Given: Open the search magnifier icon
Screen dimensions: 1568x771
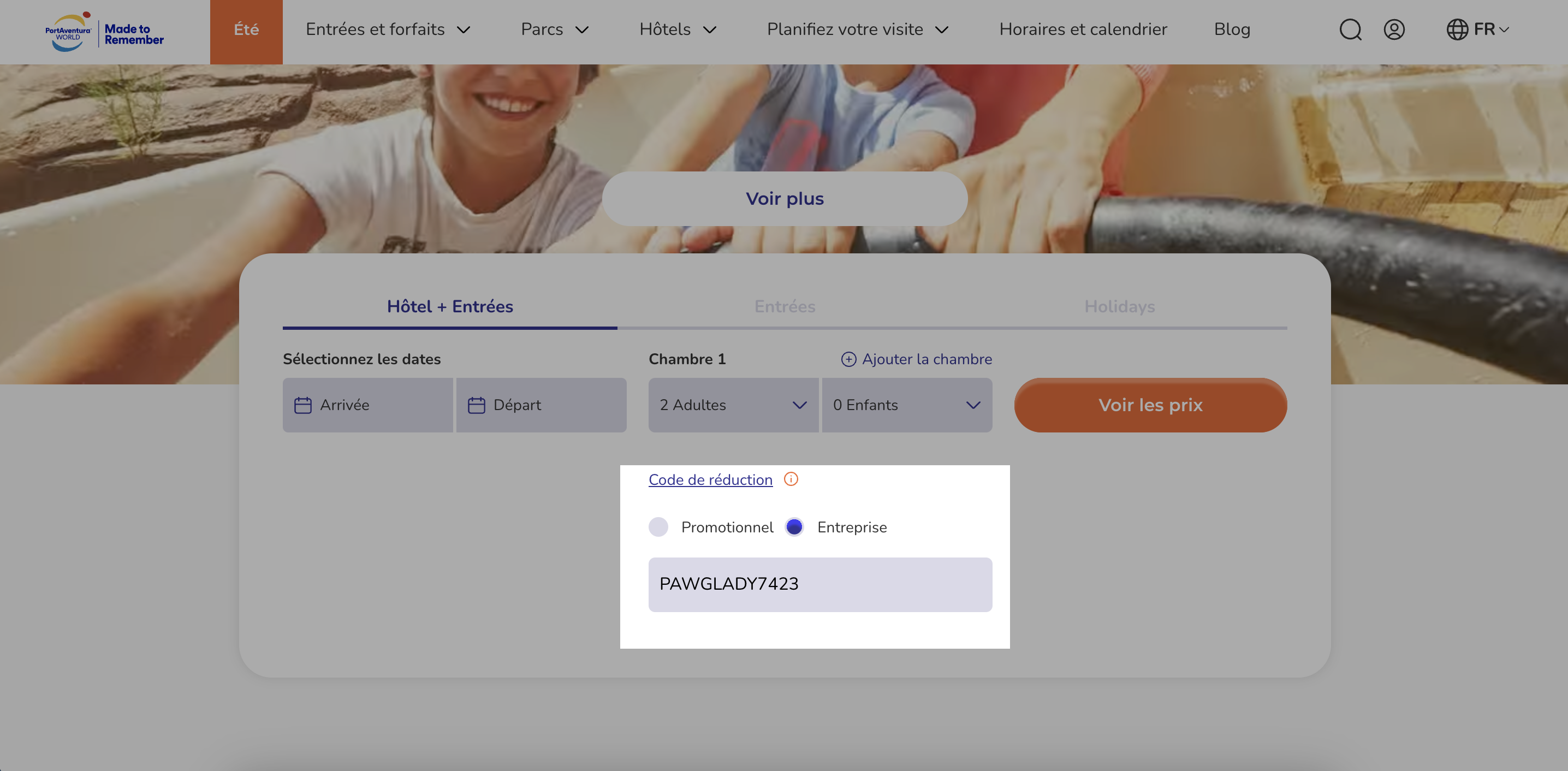Looking at the screenshot, I should (x=1350, y=29).
